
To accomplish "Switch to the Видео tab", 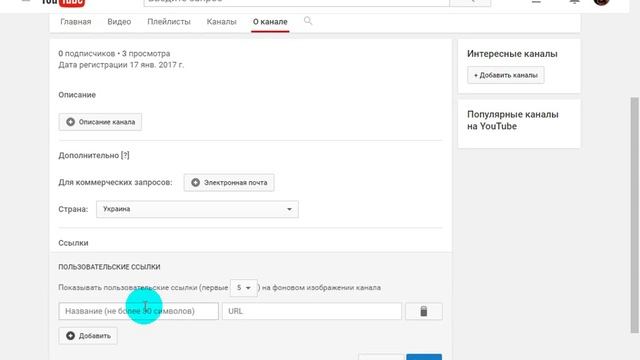I will [x=119, y=22].
